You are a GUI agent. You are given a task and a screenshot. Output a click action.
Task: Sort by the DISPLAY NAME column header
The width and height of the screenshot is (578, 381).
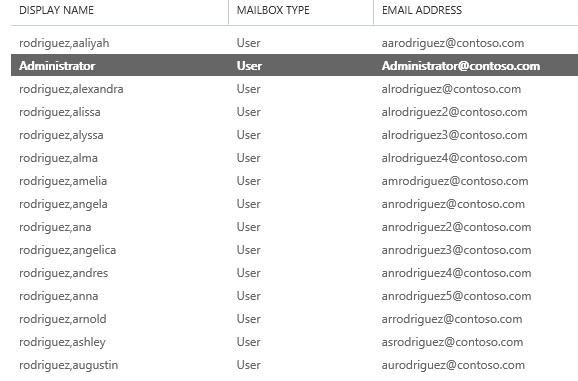(x=56, y=10)
